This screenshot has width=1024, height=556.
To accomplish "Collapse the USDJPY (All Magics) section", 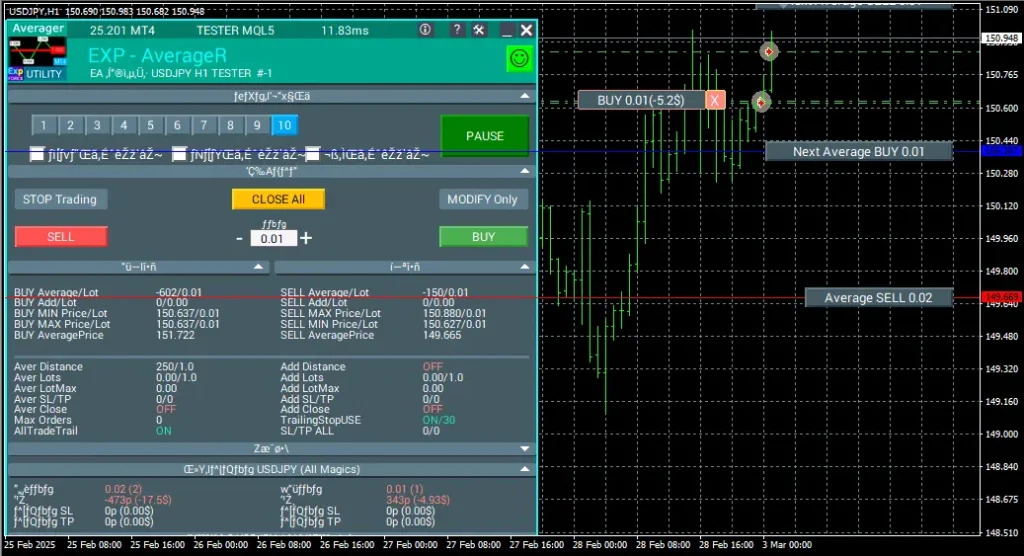I will (524, 469).
